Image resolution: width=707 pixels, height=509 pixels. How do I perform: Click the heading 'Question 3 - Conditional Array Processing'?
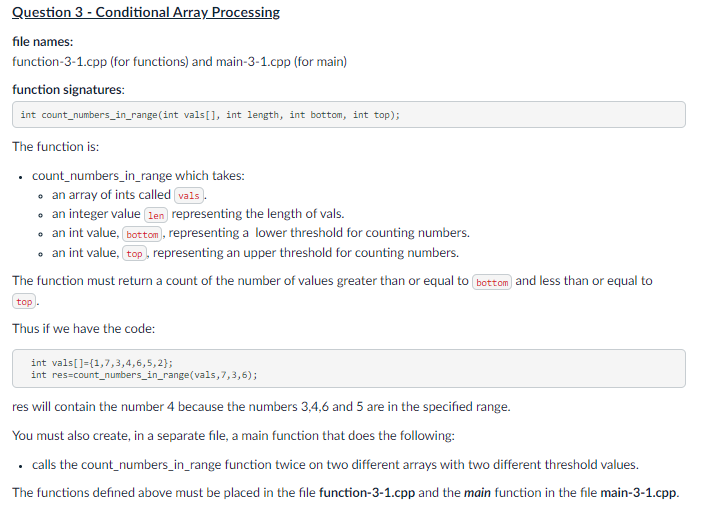146,12
